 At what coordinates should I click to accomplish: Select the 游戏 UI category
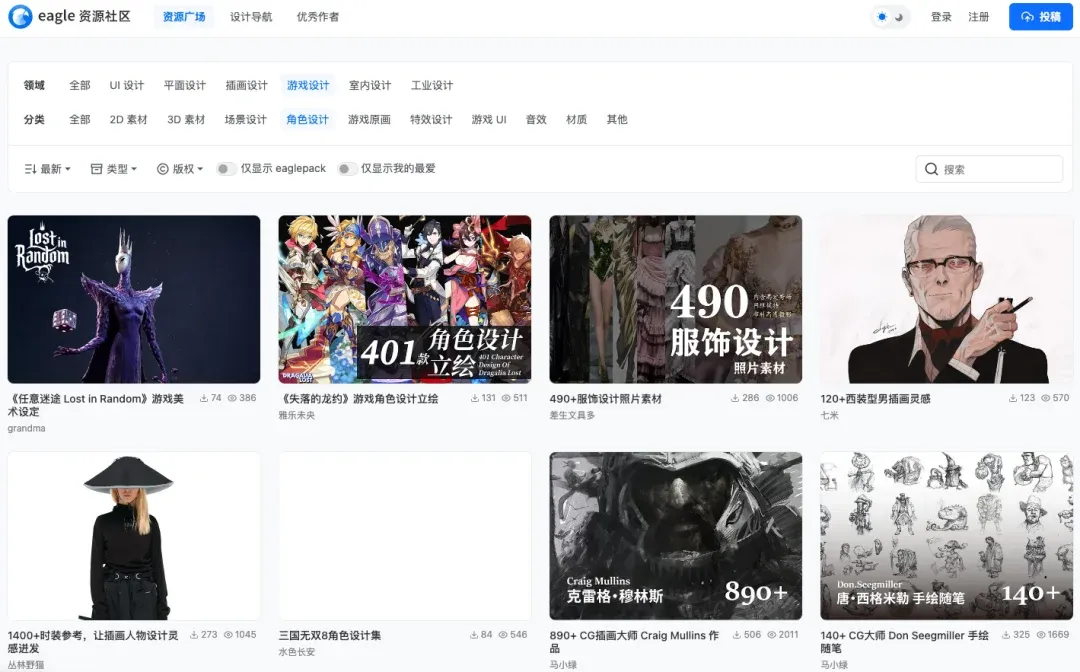coord(489,120)
